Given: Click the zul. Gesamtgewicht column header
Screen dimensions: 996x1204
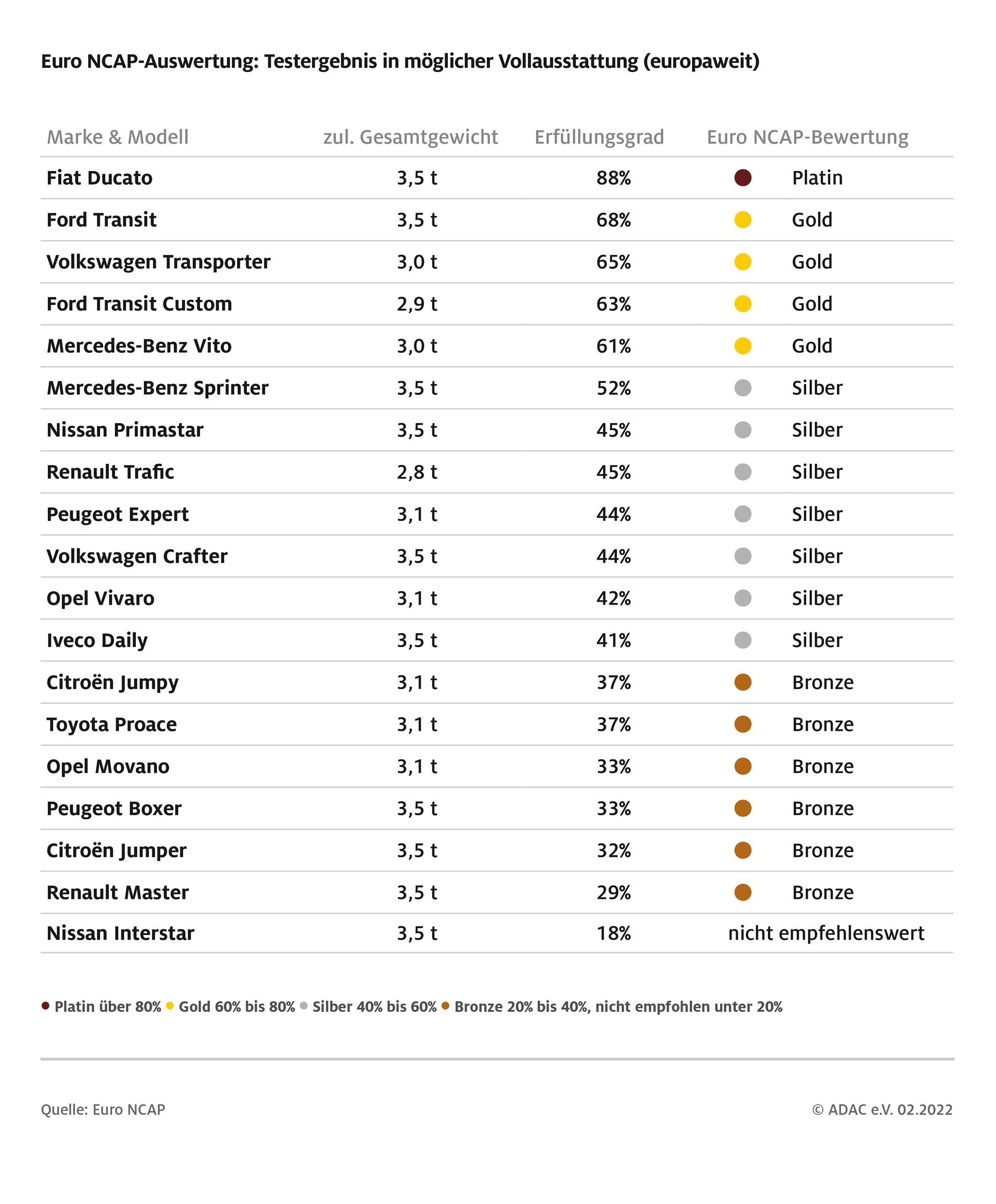Looking at the screenshot, I should 410,137.
